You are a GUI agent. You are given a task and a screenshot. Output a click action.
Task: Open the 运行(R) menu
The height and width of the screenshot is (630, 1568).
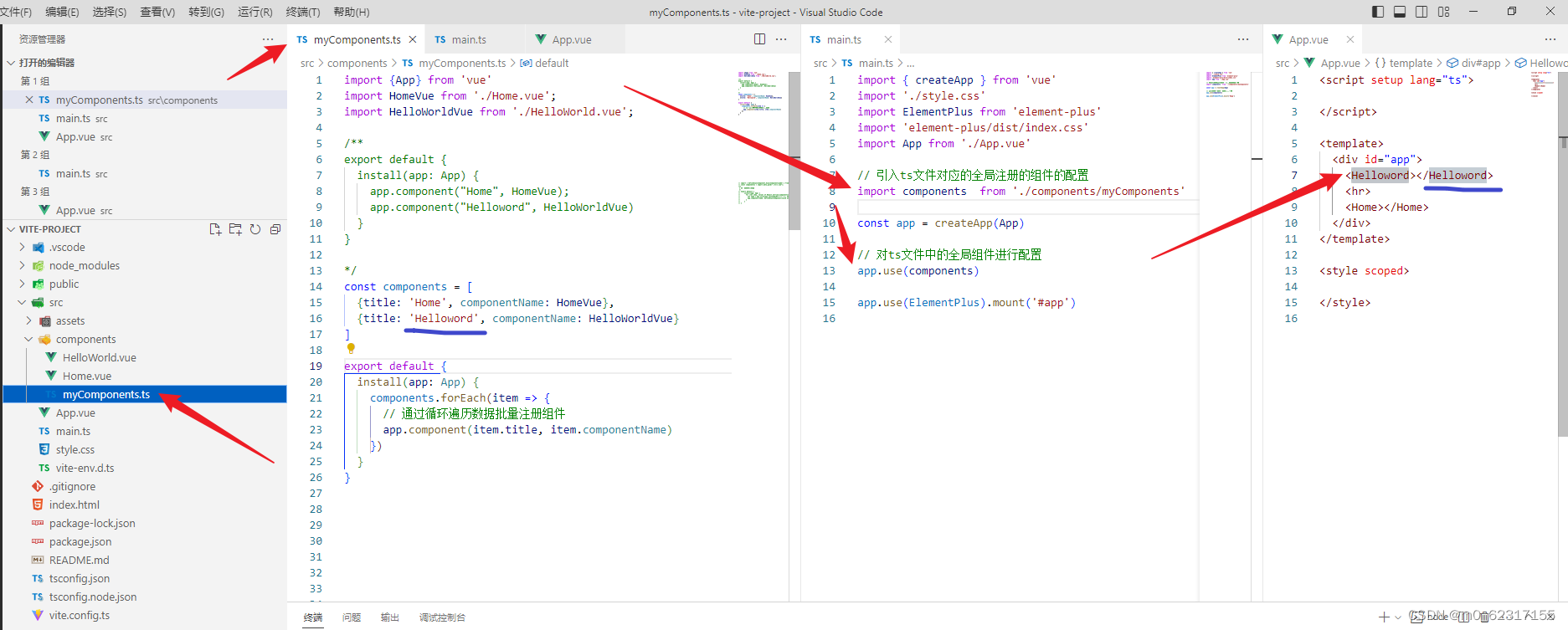tap(255, 12)
